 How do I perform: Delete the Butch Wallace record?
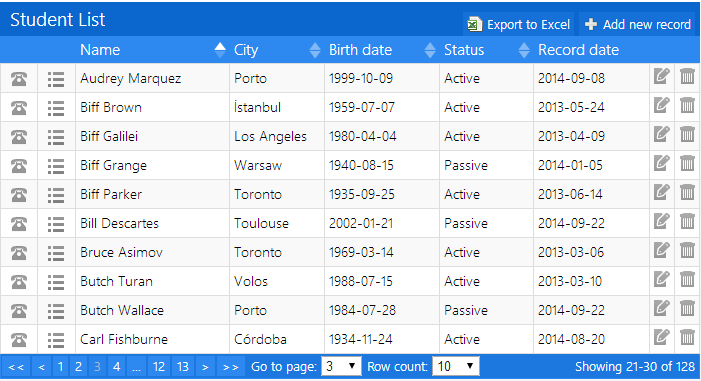687,308
